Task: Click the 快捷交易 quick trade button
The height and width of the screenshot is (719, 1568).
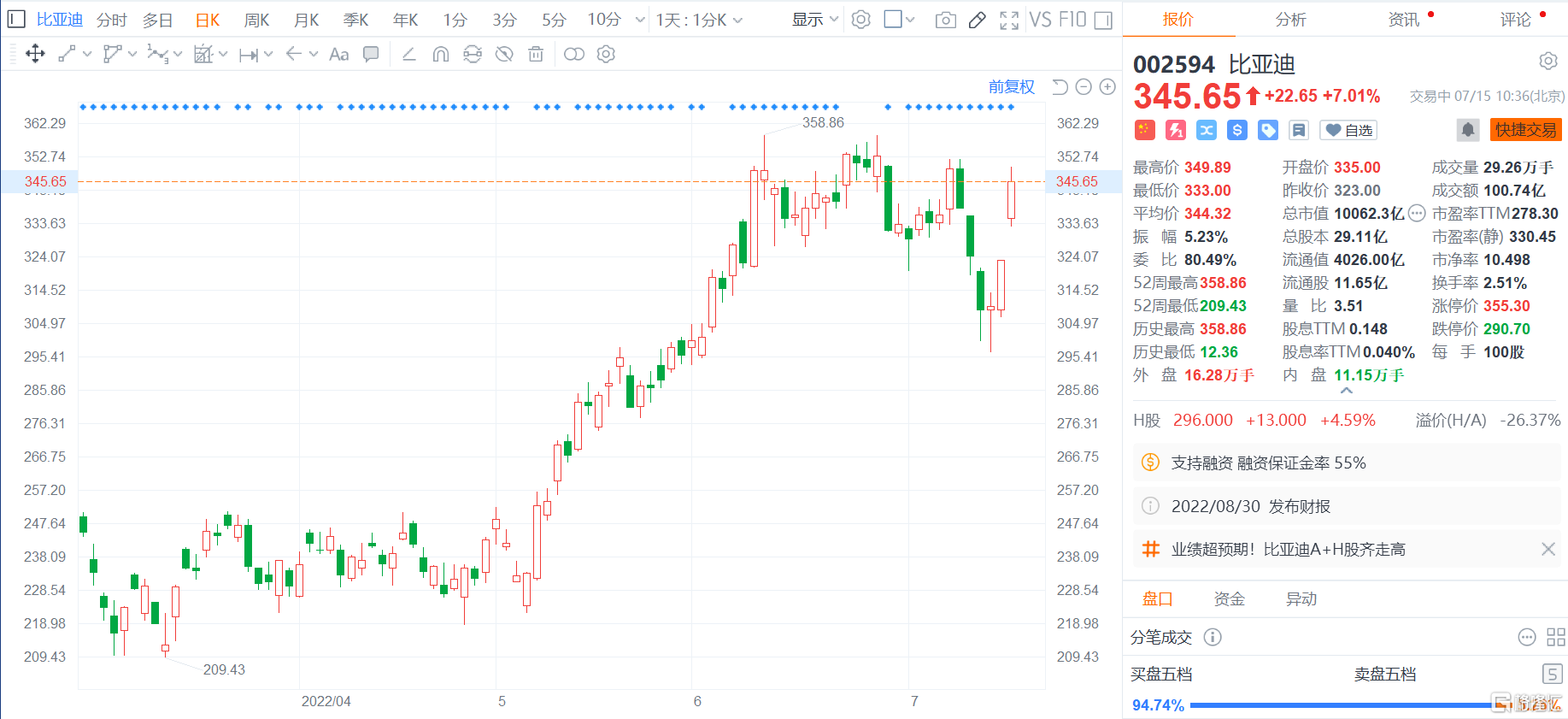Action: point(1525,130)
